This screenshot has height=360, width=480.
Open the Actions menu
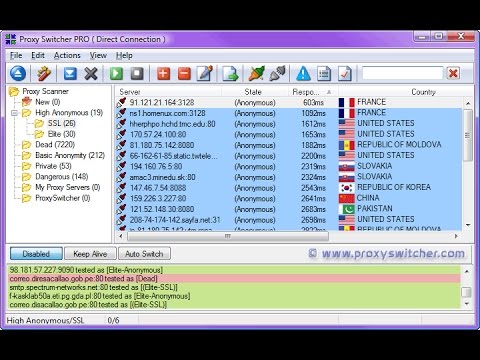(67, 56)
